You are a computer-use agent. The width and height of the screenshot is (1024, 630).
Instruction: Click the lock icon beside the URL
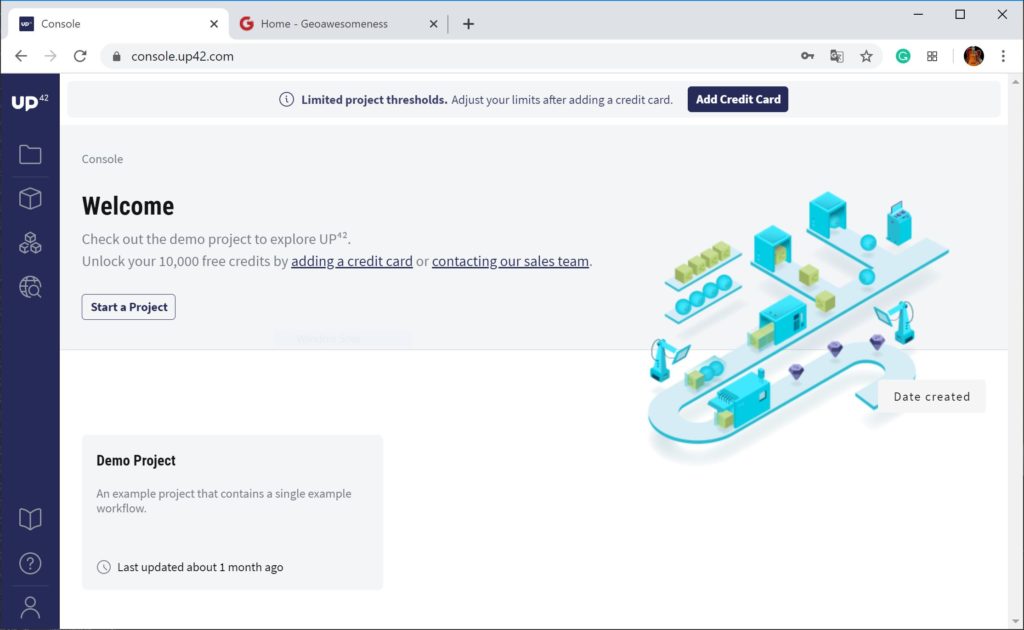tap(116, 56)
